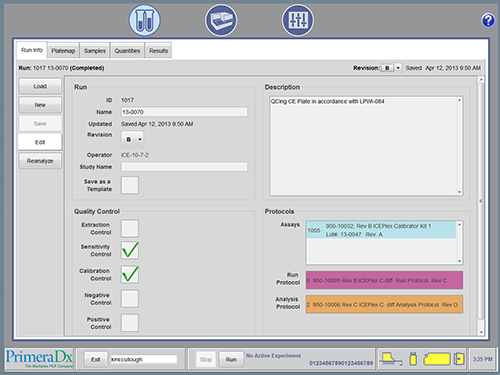This screenshot has height=375, width=500.
Task: Toggle the Save as a Template checkbox
Action: coord(130,185)
